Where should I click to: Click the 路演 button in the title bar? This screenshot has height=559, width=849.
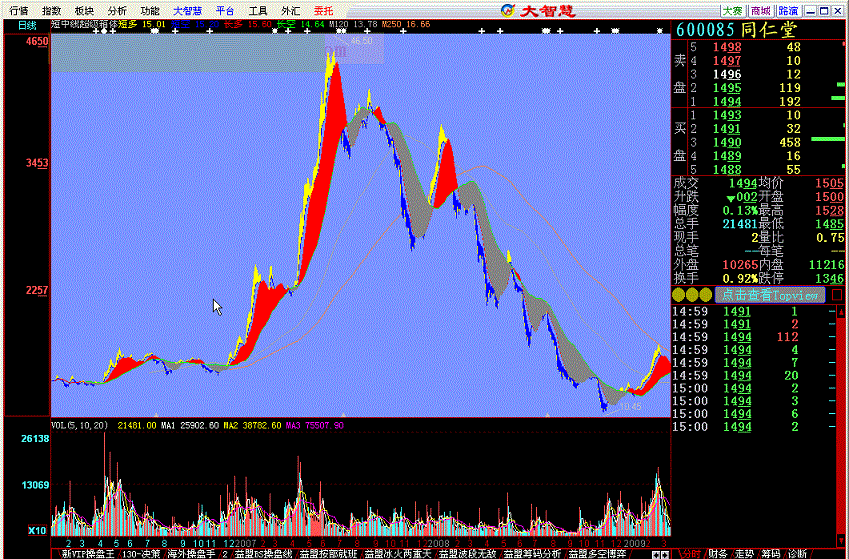[x=788, y=11]
